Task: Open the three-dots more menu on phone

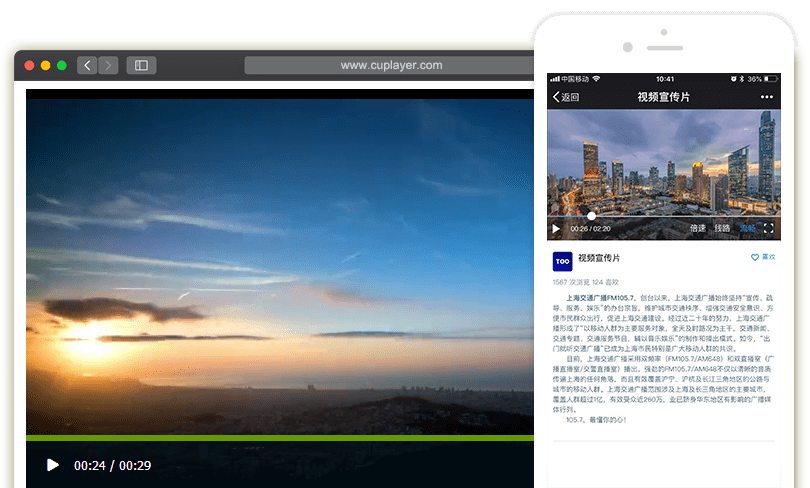Action: (767, 97)
